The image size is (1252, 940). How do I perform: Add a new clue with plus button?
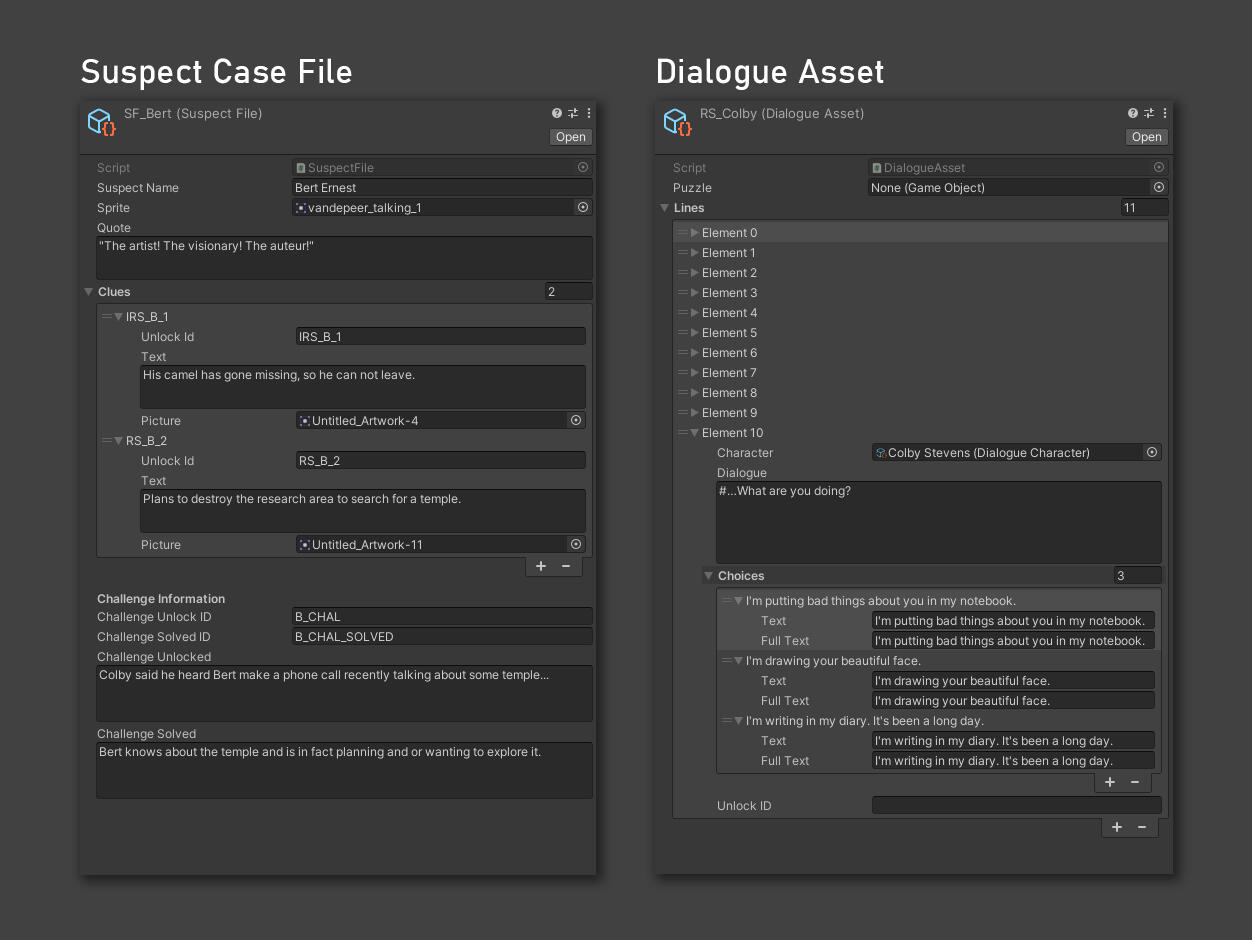pos(541,566)
